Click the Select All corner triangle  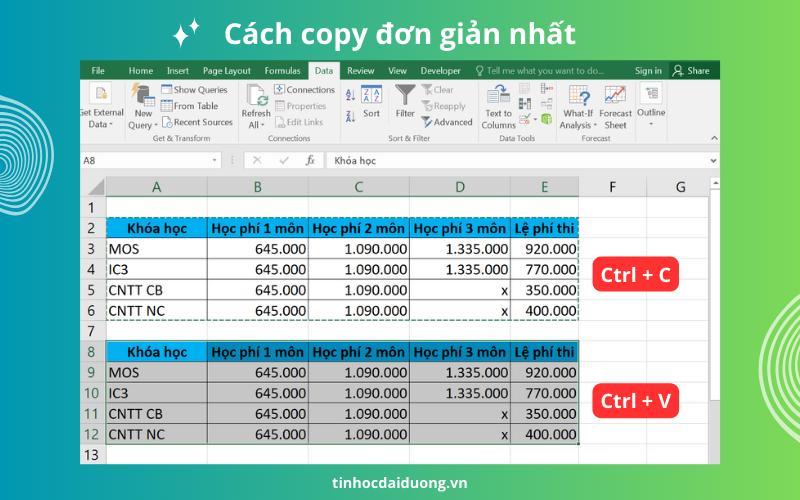coord(95,187)
